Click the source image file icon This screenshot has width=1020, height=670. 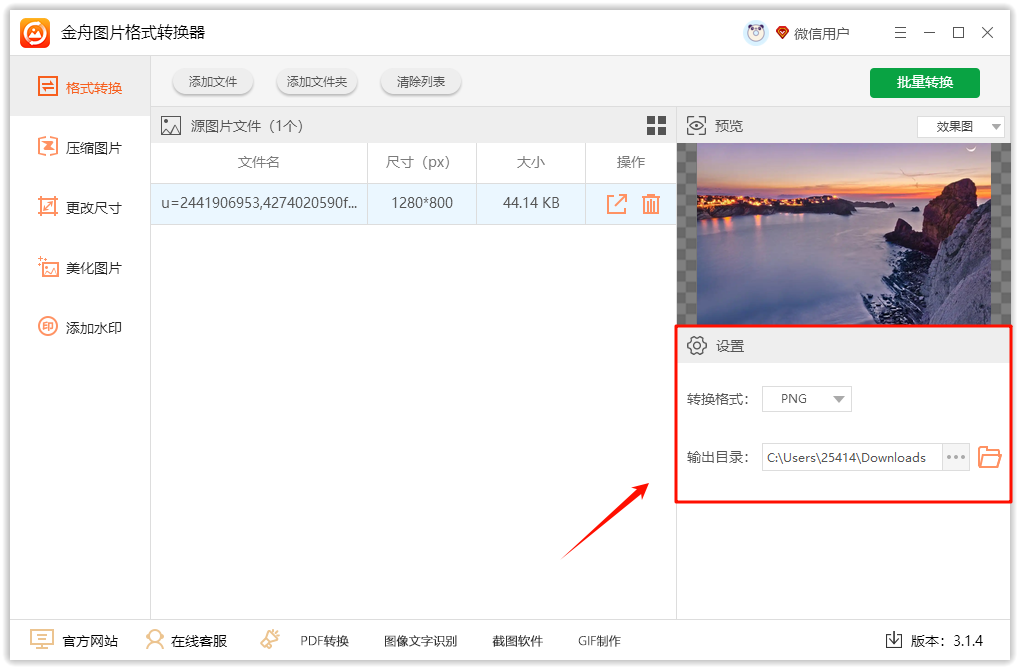click(171, 126)
